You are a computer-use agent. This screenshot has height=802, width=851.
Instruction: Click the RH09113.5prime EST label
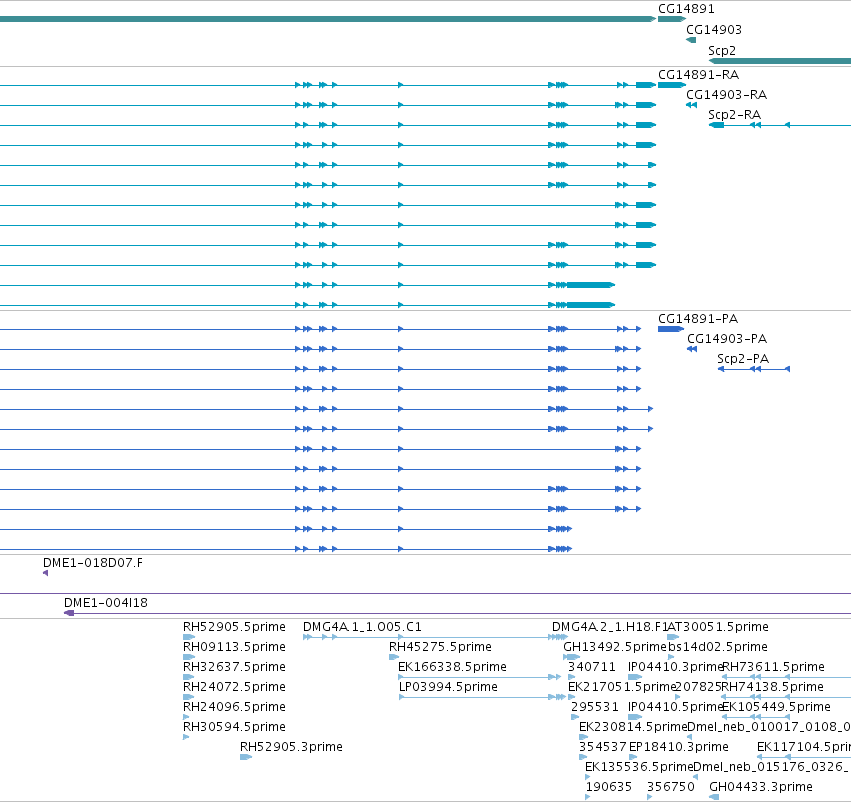click(234, 647)
